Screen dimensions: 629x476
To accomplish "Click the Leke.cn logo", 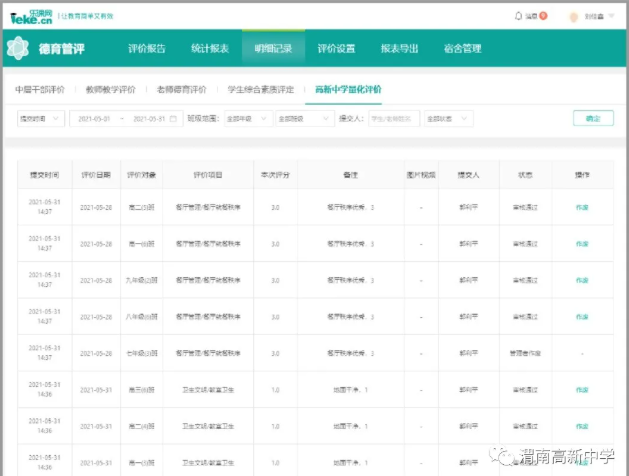I will tap(31, 17).
